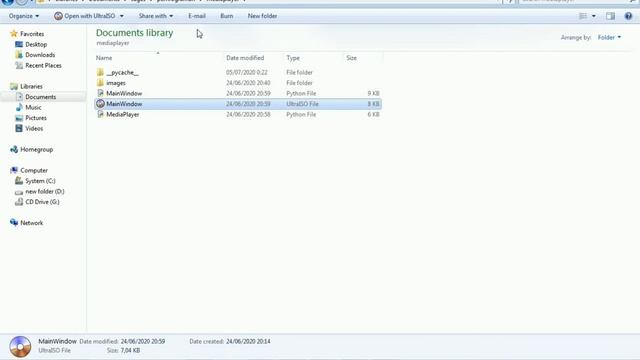The width and height of the screenshot is (640, 360).
Task: Open Downloads in Favorites
Action: pyautogui.click(x=40, y=55)
